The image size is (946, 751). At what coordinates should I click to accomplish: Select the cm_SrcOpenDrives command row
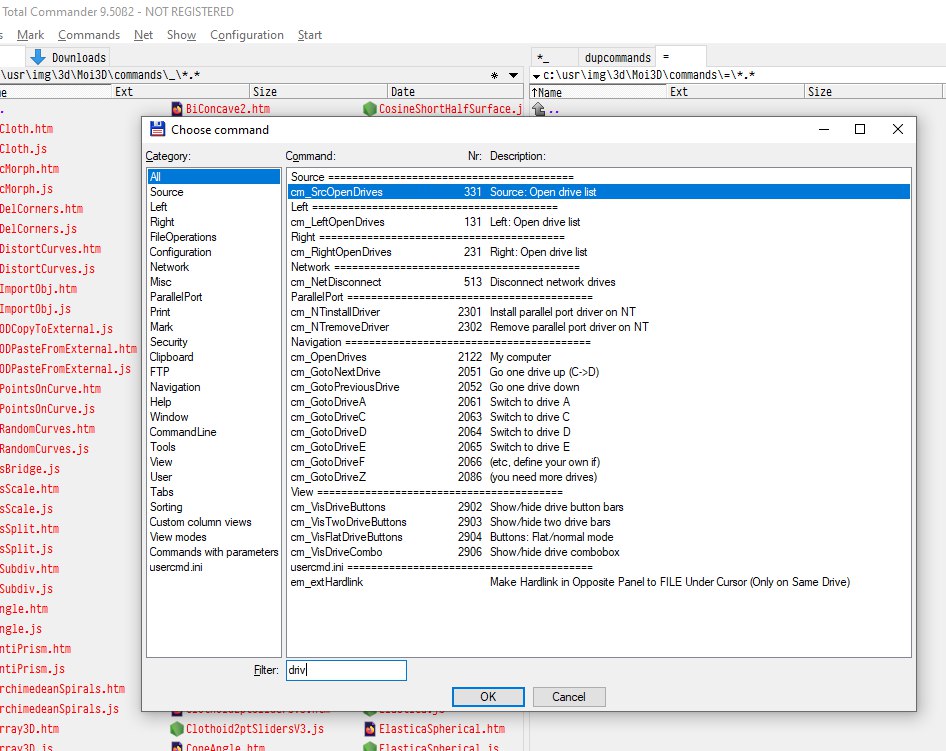click(x=598, y=192)
